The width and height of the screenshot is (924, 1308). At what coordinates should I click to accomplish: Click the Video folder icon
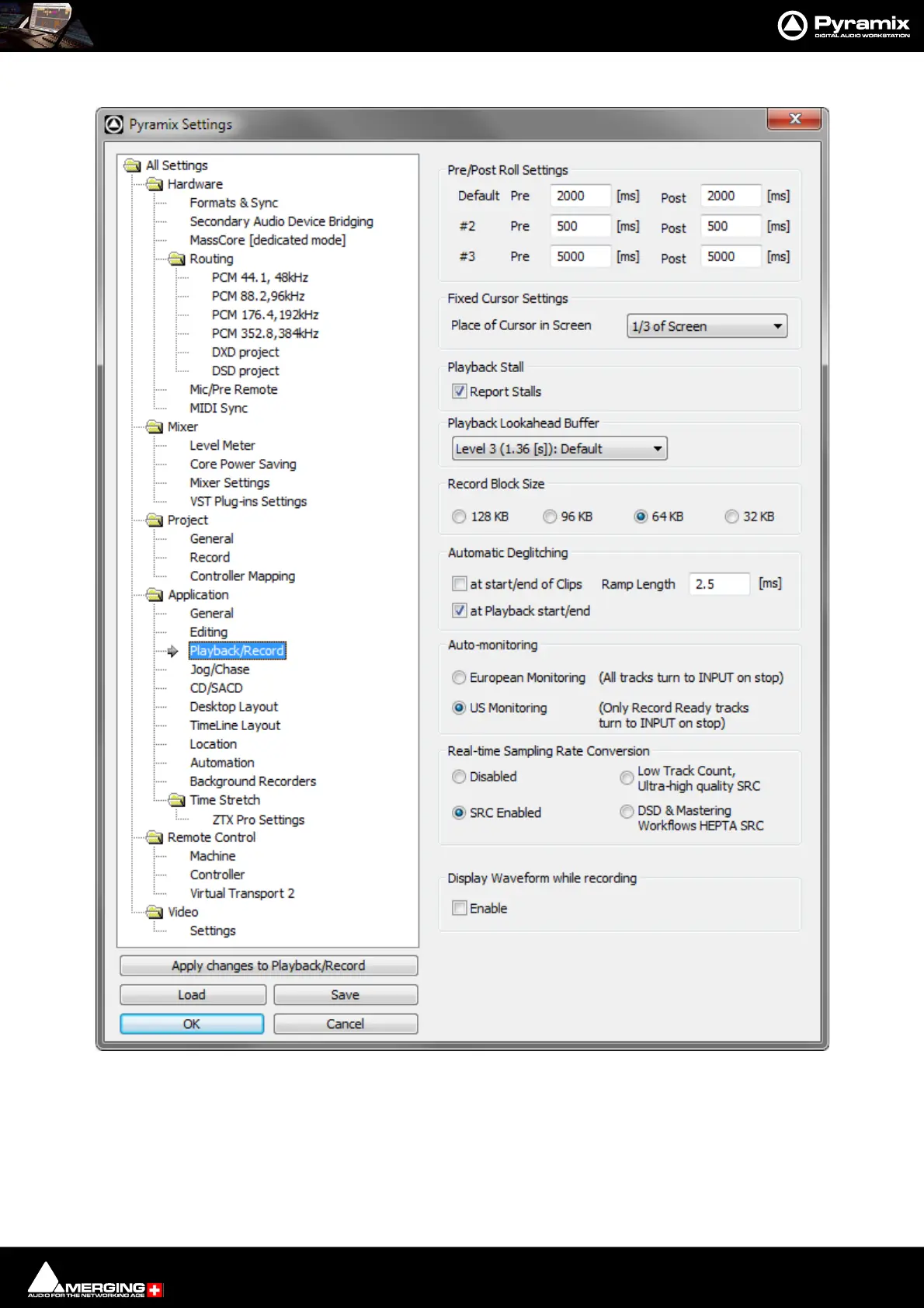155,912
